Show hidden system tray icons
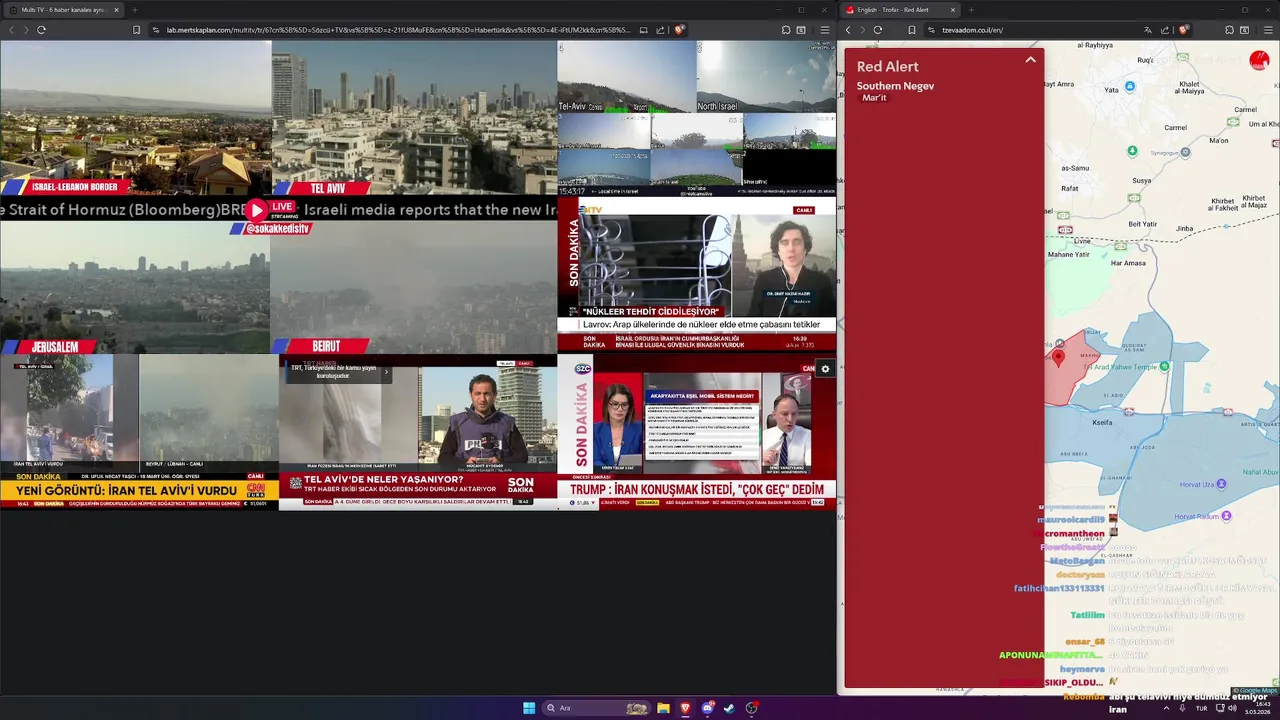The width and height of the screenshot is (1280, 720). (1166, 708)
